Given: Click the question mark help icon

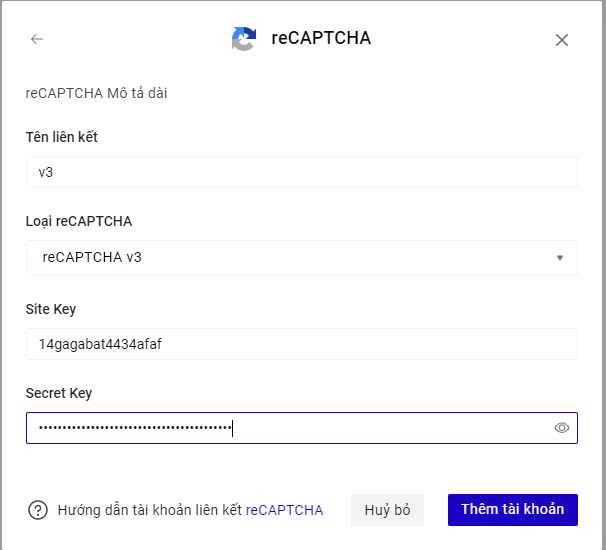Looking at the screenshot, I should tap(38, 510).
